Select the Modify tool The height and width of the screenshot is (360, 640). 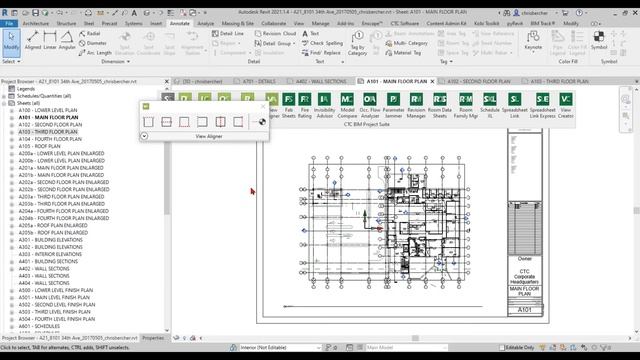11,42
